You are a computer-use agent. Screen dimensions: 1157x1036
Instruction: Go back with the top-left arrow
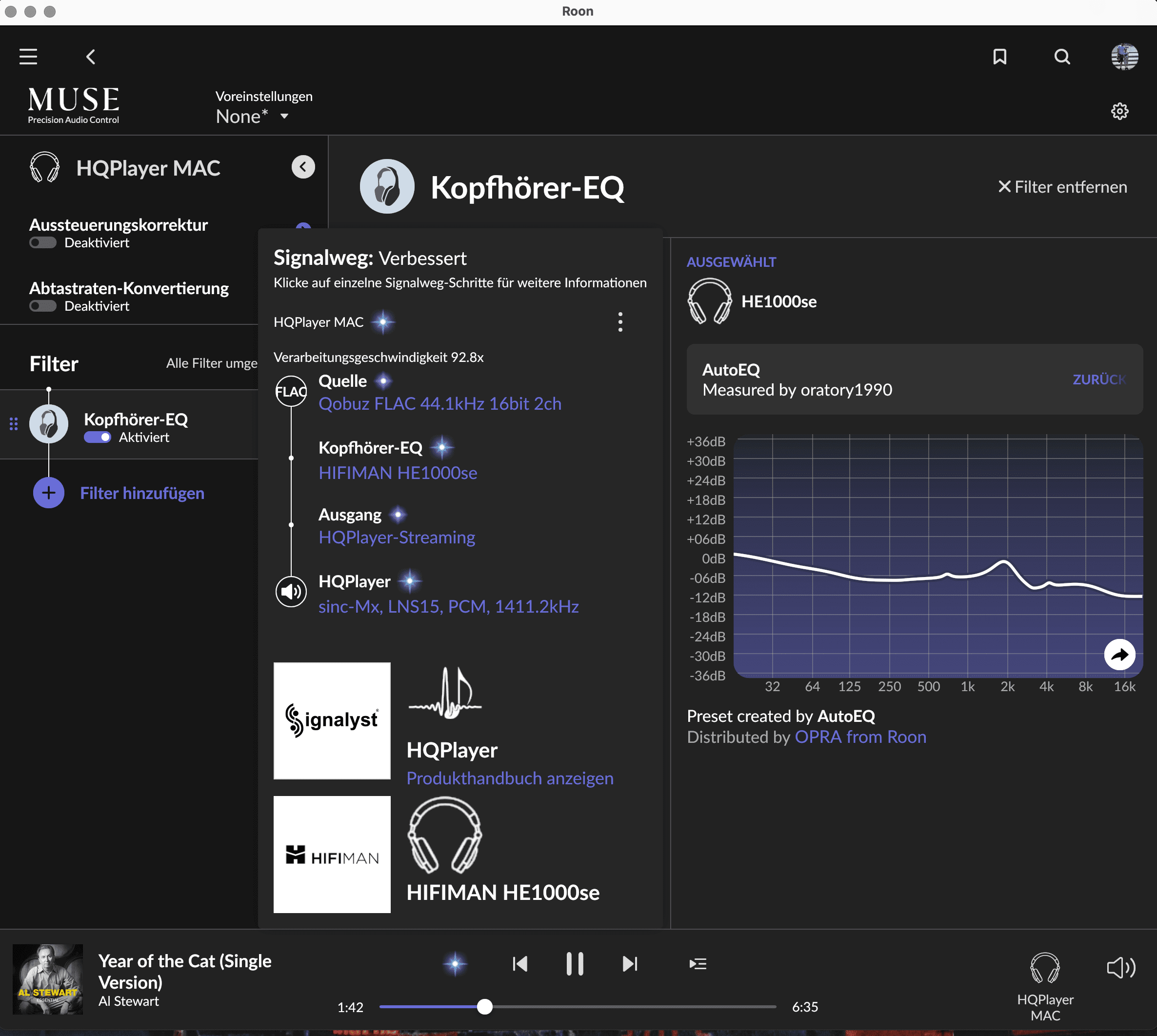coord(91,57)
